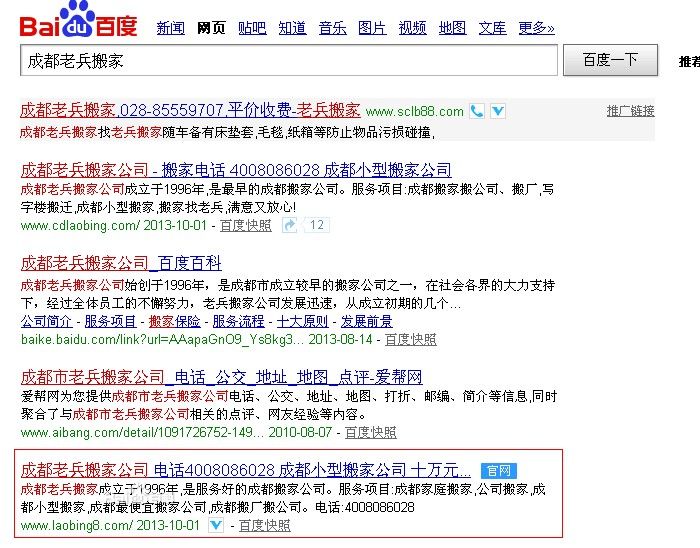Image resolution: width=700 pixels, height=548 pixels.
Task: Open 百度快照 for the aibang.com result
Action: [371, 433]
